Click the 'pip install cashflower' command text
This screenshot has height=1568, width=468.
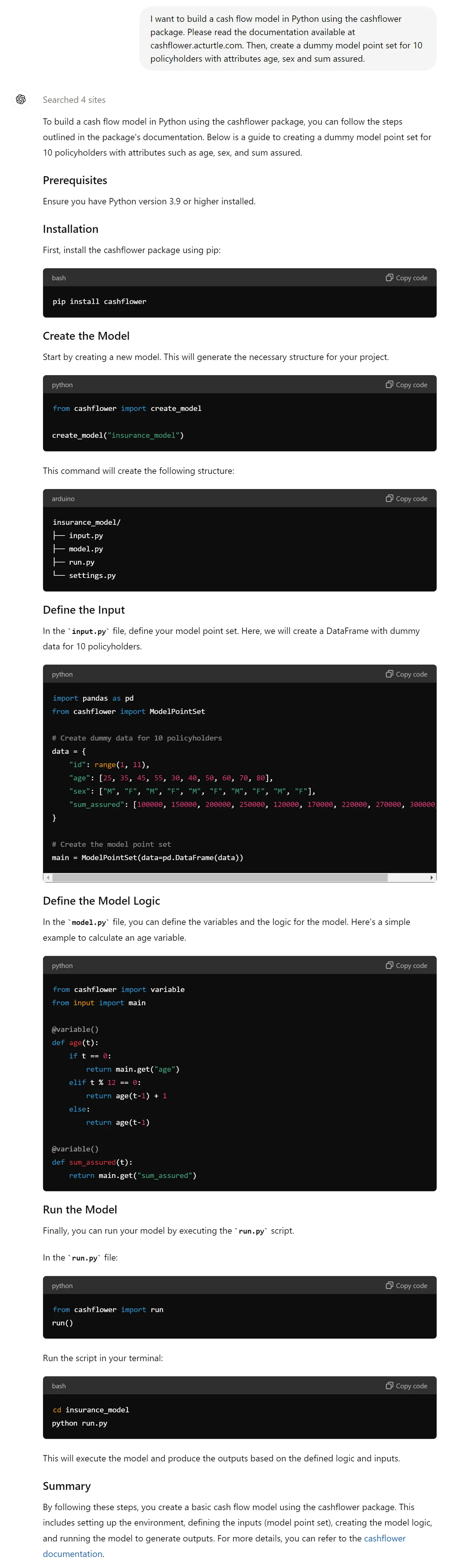(99, 301)
